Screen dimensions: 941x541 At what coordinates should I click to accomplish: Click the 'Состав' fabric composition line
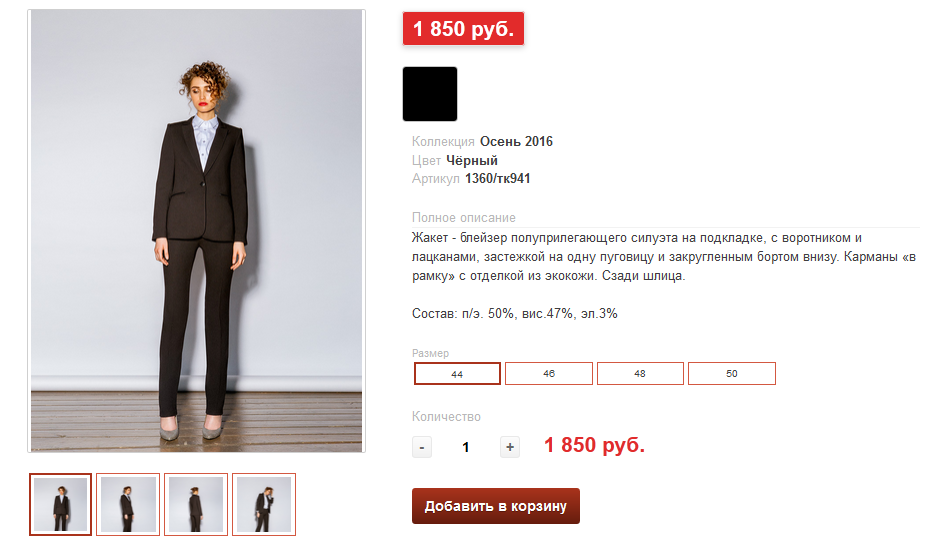514,313
